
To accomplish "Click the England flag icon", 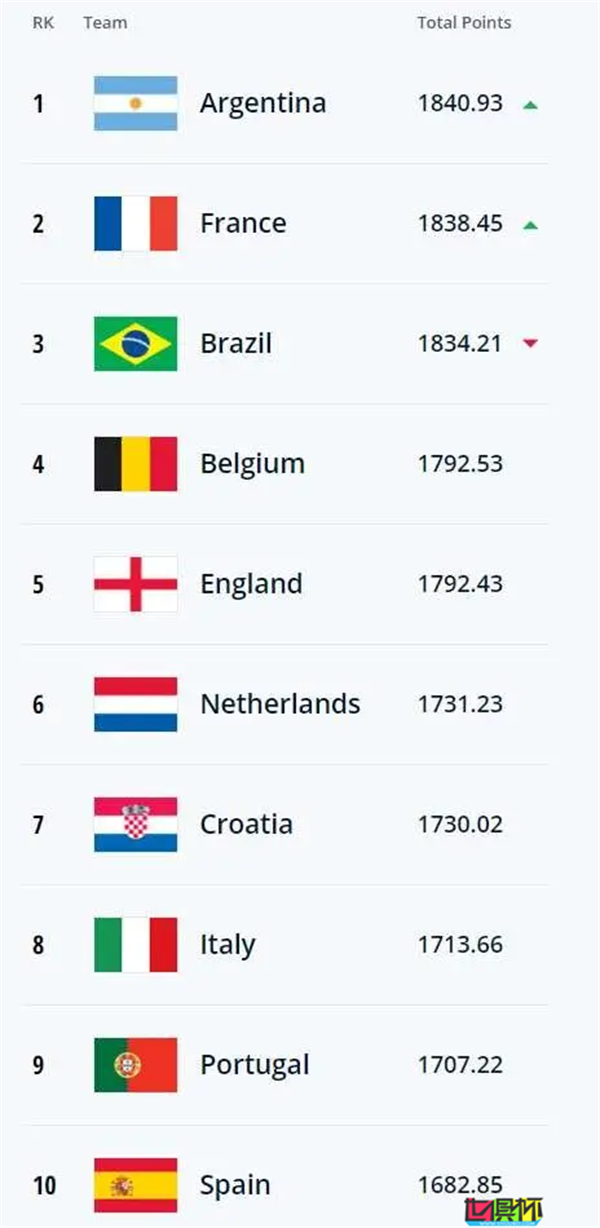I will [x=136, y=584].
